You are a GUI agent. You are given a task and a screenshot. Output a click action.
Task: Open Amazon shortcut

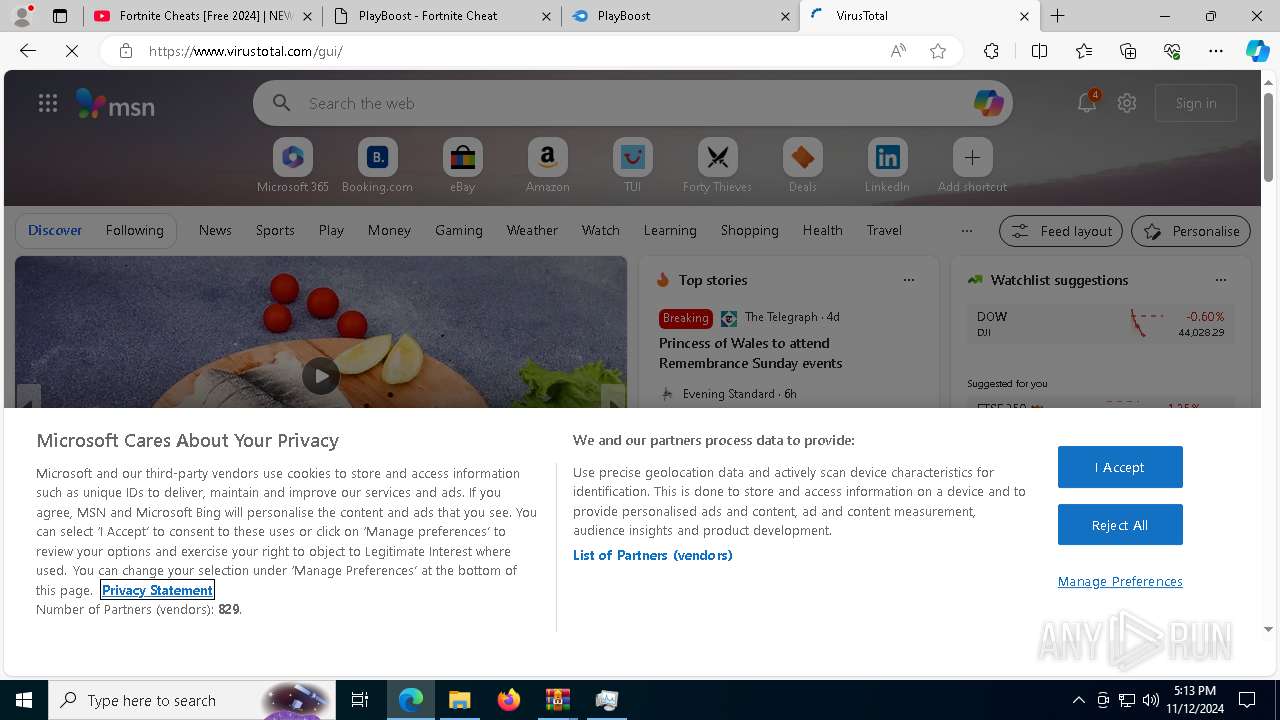[547, 165]
